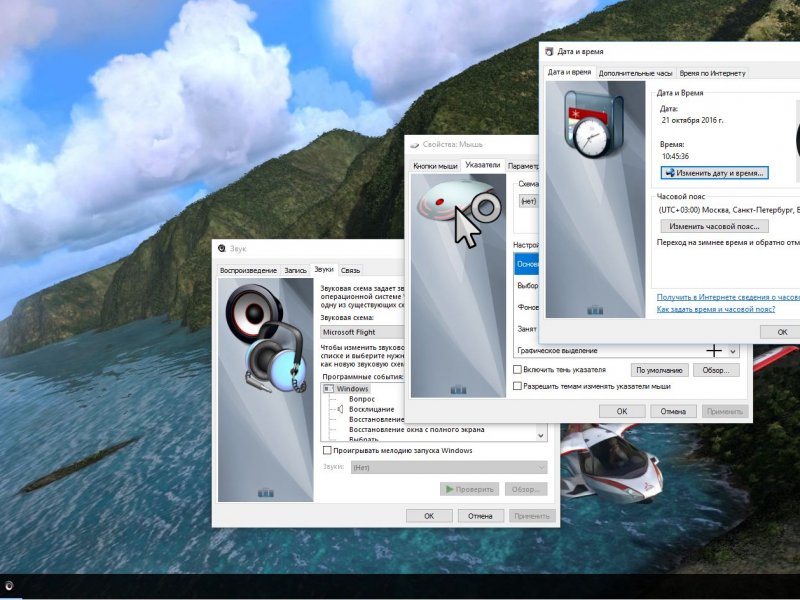Switch to the Дополнительные часы tab
The image size is (800, 600).
pyautogui.click(x=636, y=73)
